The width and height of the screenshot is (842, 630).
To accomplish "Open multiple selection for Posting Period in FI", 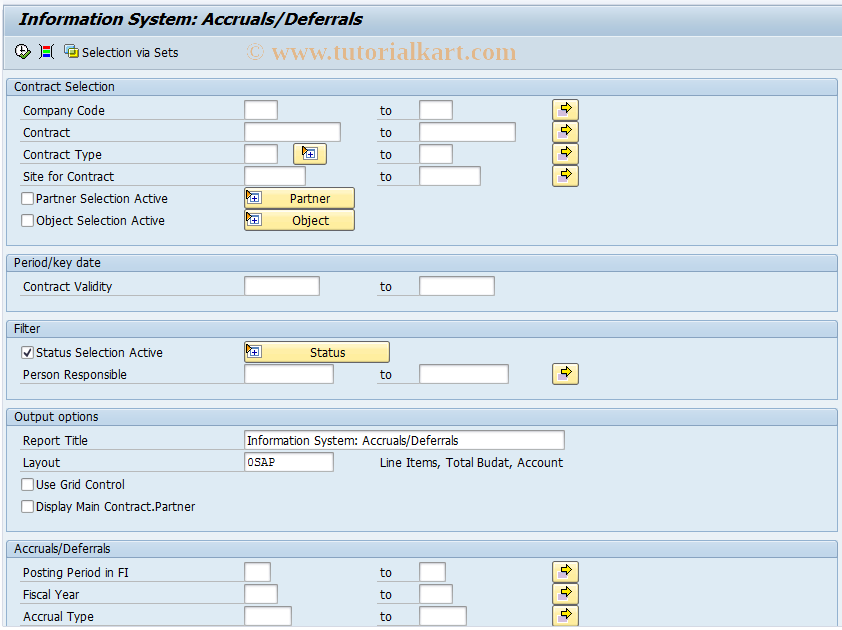I will pos(565,572).
